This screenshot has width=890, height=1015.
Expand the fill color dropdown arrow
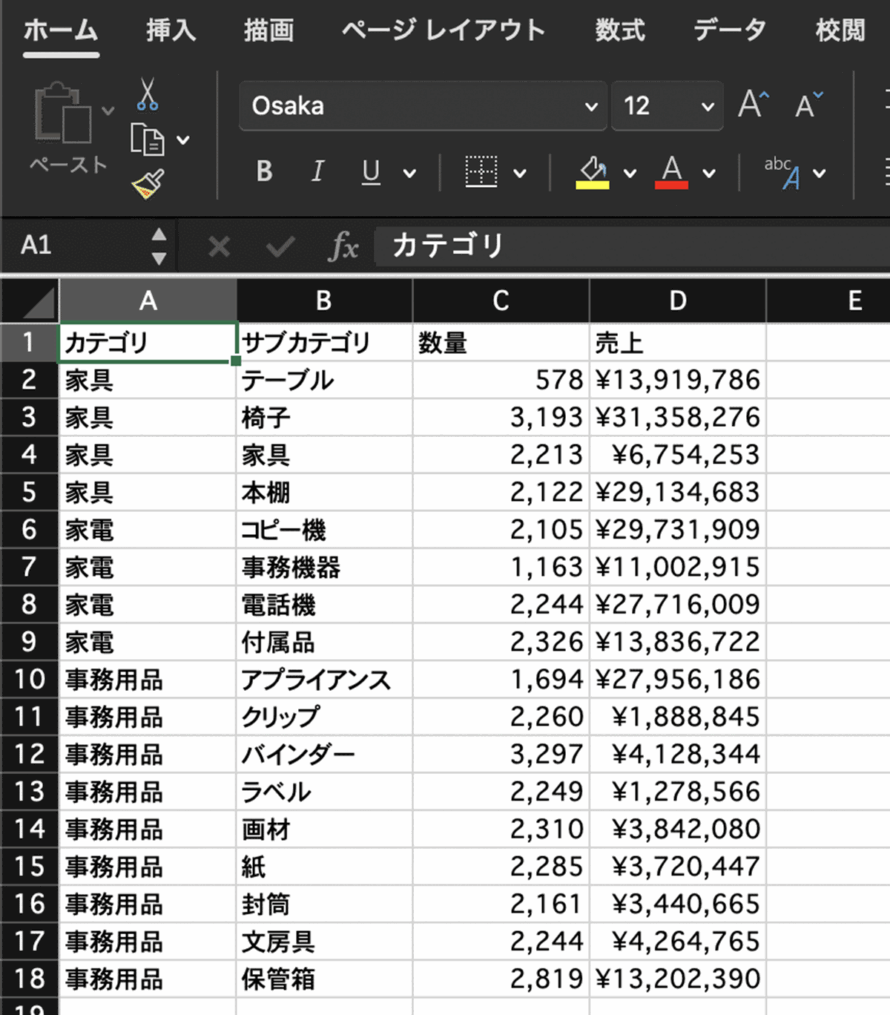pos(630,173)
